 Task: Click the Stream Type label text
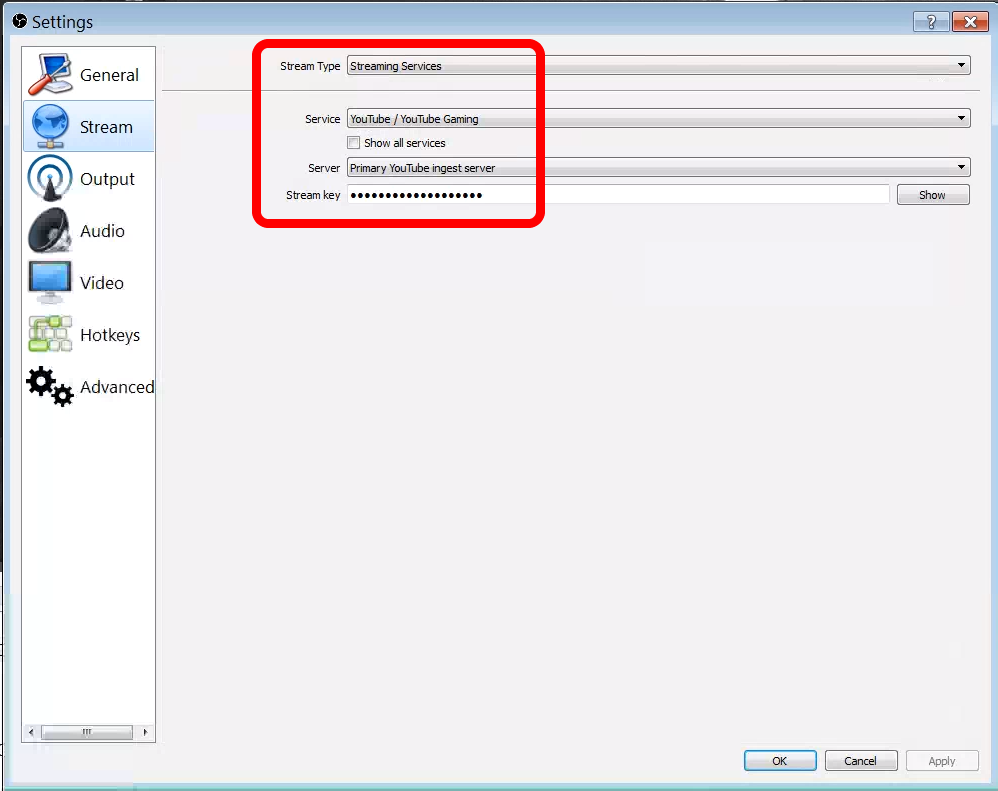click(310, 66)
